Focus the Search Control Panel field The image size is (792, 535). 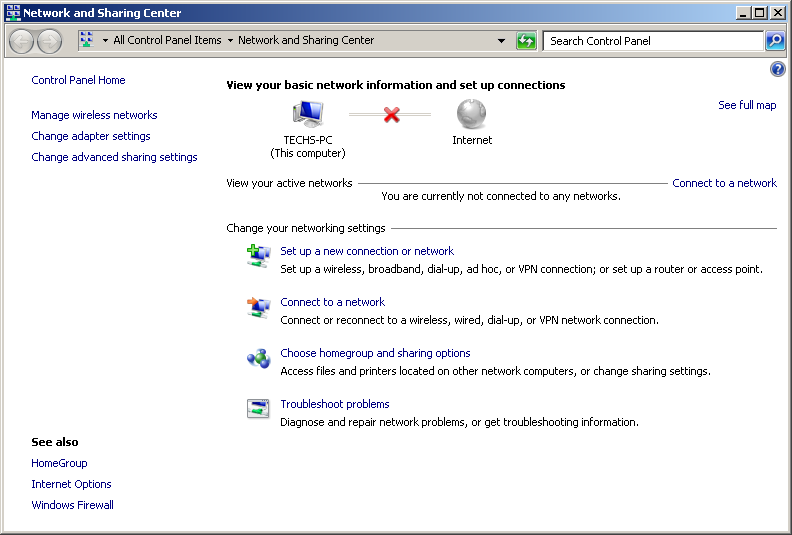pos(653,41)
